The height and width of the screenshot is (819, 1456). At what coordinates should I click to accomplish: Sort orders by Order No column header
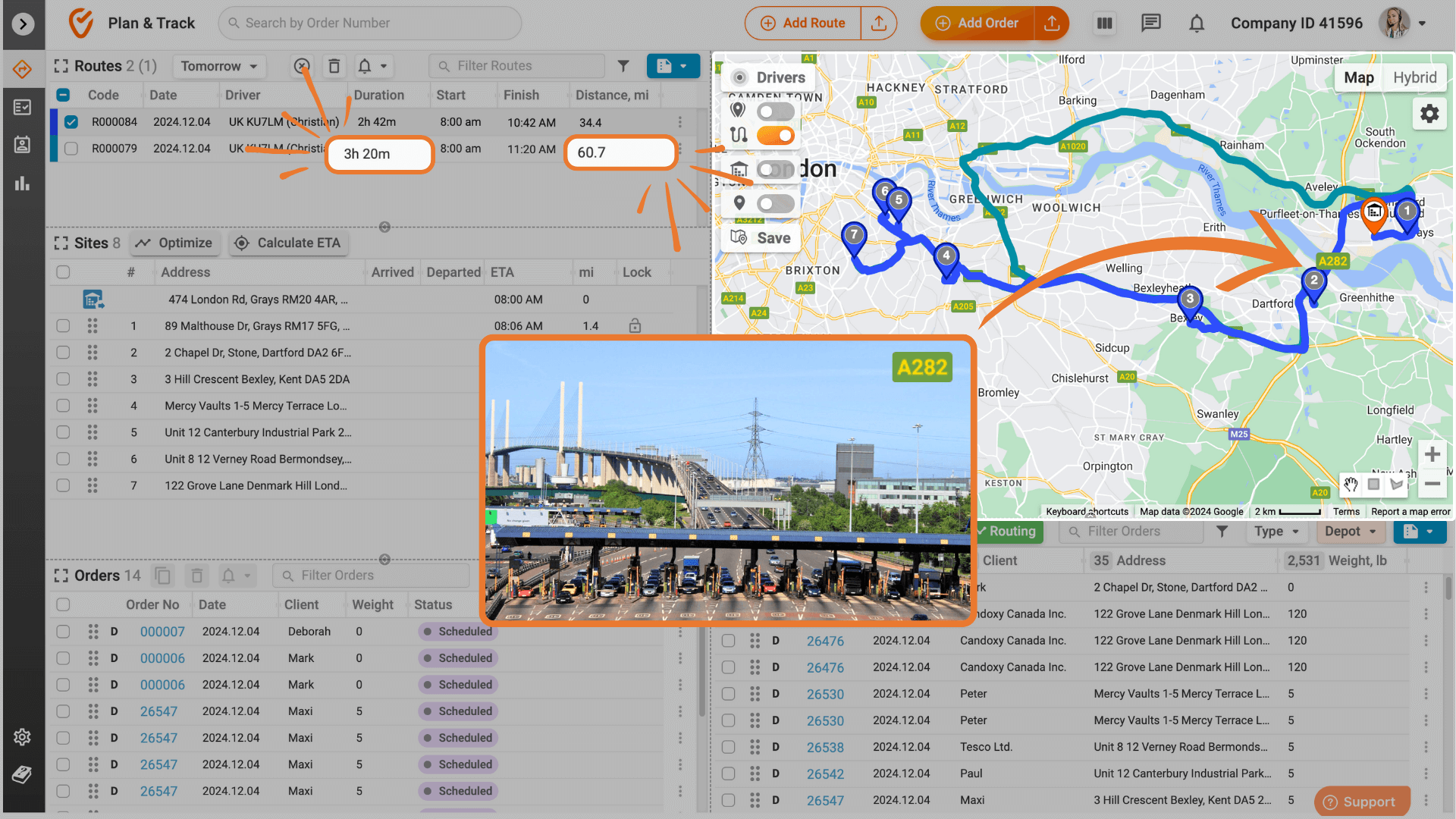pyautogui.click(x=152, y=605)
